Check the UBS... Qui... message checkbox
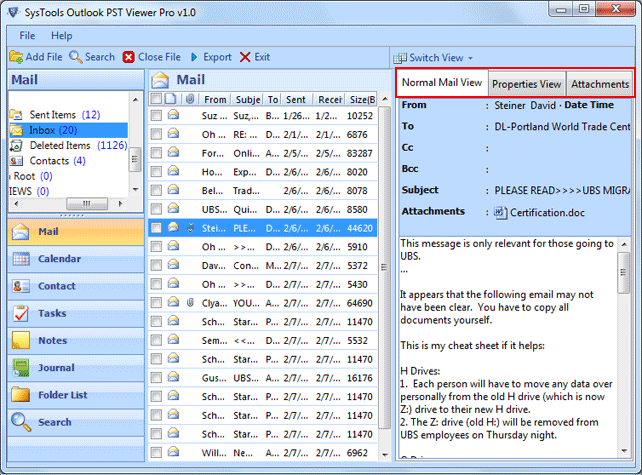The image size is (642, 475). [x=156, y=209]
